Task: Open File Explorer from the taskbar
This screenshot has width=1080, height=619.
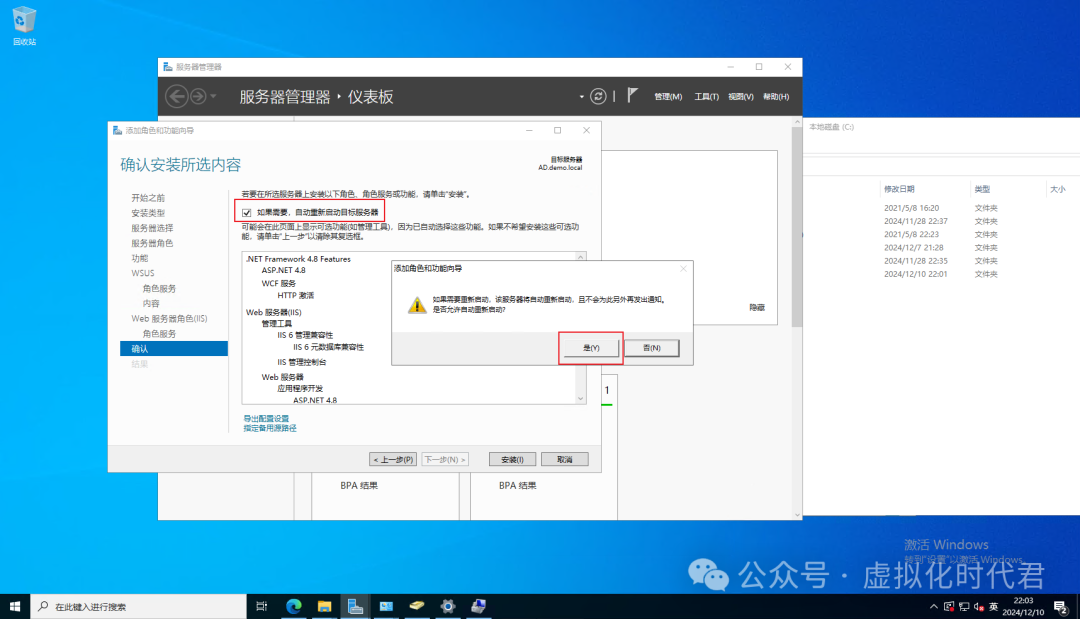Action: (x=324, y=607)
